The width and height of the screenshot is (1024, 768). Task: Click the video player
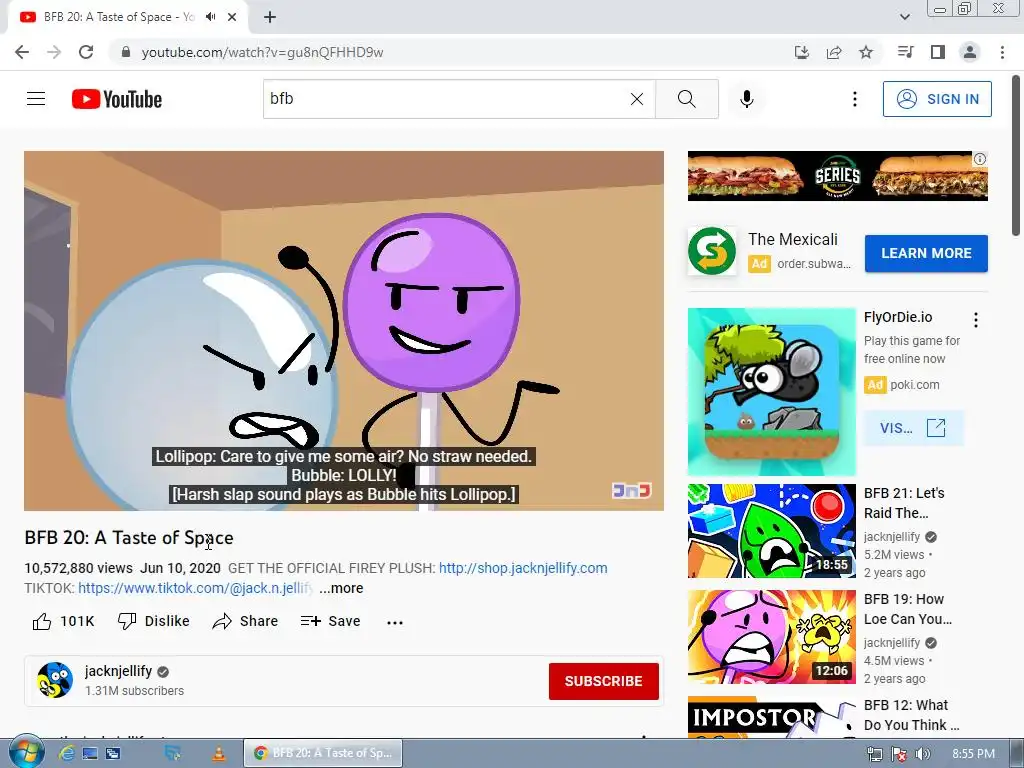point(344,330)
